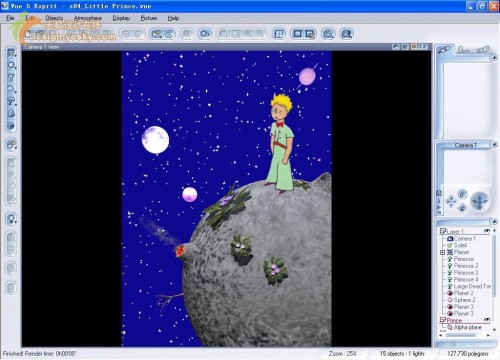
Task: Open the Picture menu
Action: [x=149, y=18]
